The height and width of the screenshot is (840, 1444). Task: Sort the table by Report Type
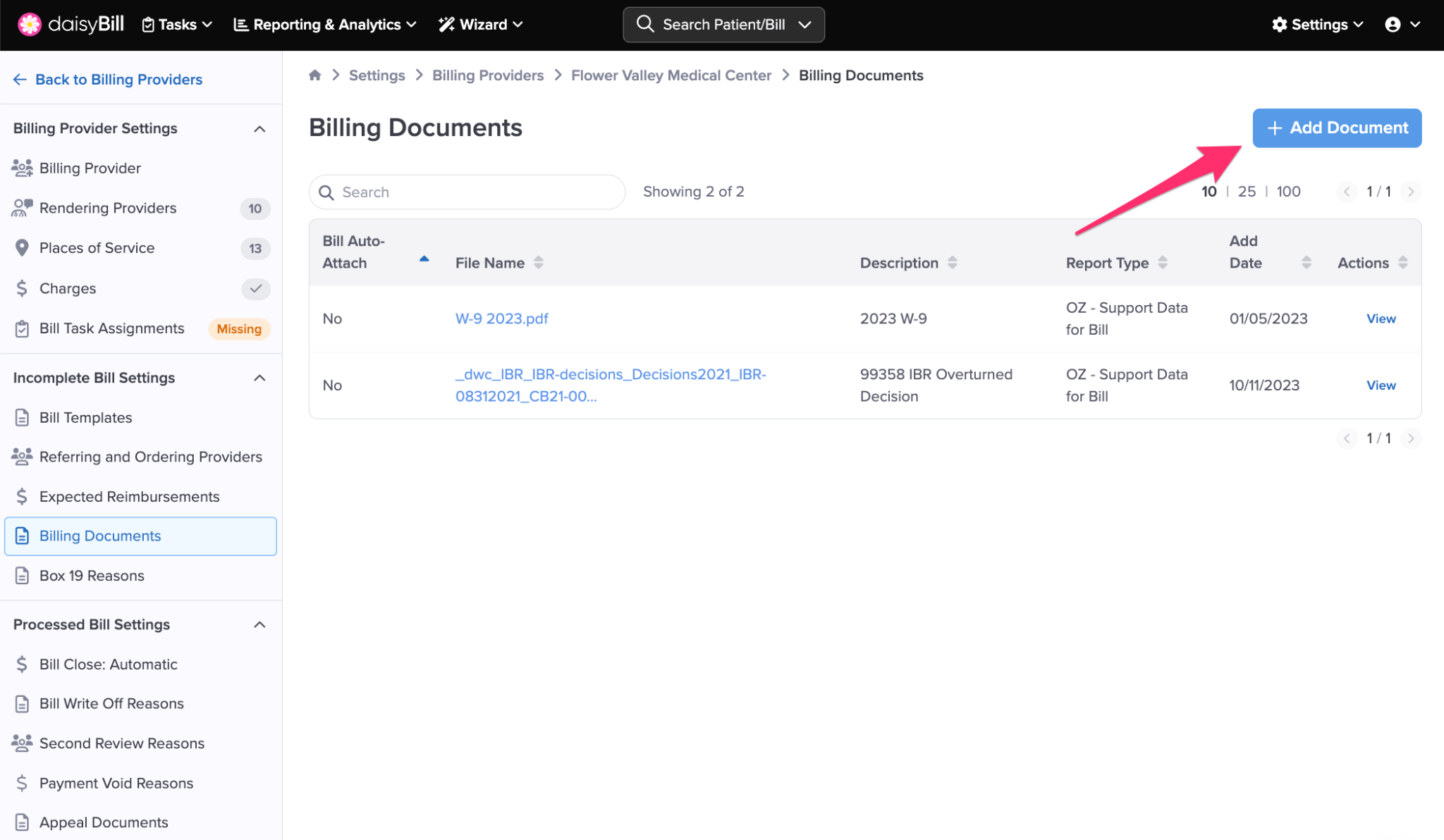coord(1163,263)
